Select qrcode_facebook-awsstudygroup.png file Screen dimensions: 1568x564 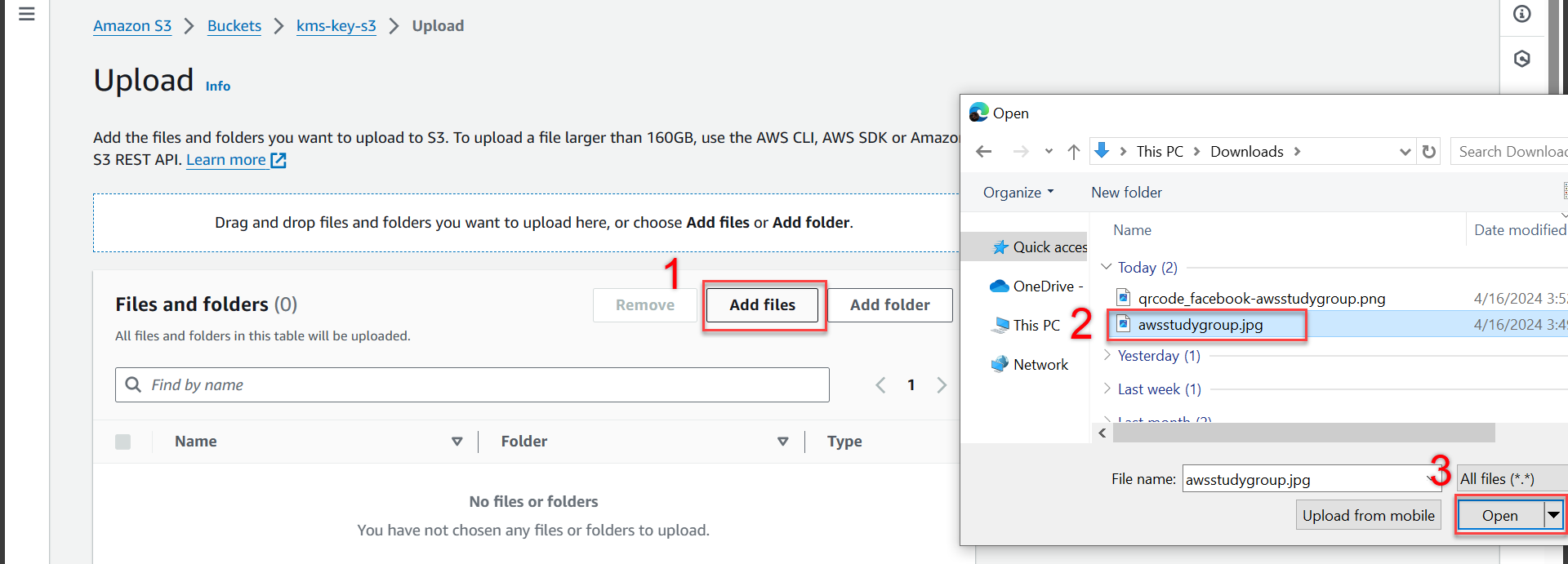pyautogui.click(x=1261, y=299)
